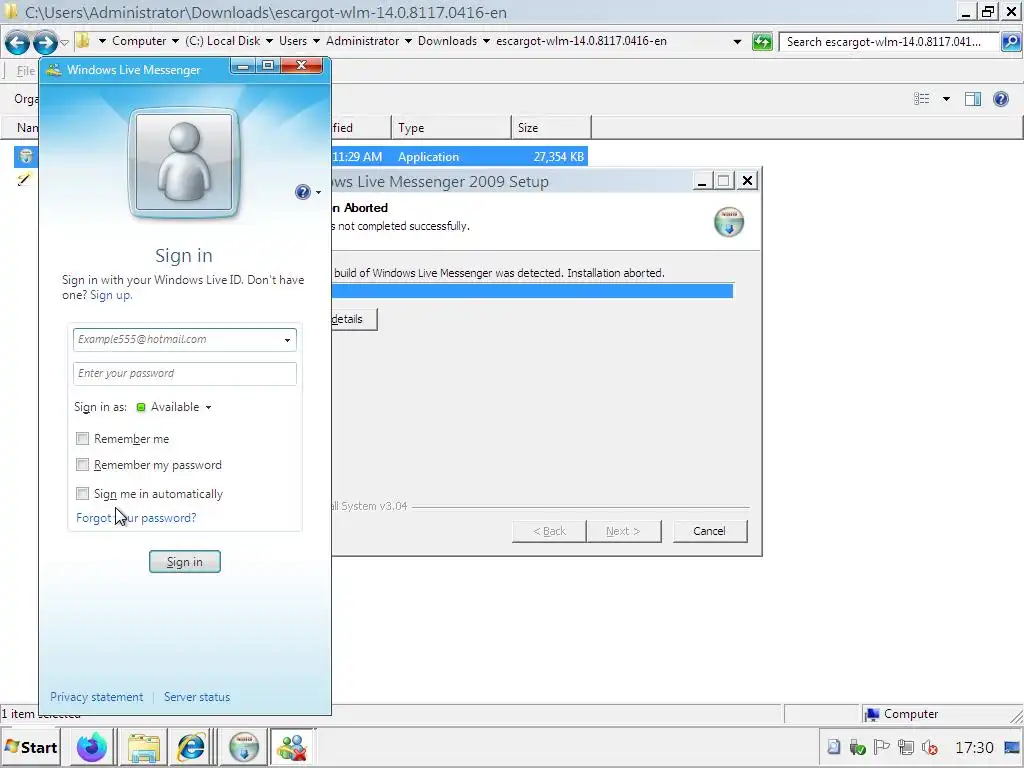1024x768 pixels.
Task: Click the Change your view icon
Action: point(921,99)
